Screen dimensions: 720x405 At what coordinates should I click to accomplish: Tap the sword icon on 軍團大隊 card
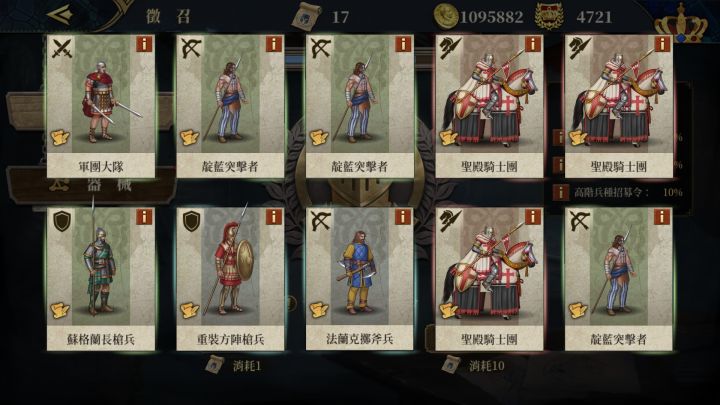tap(62, 48)
